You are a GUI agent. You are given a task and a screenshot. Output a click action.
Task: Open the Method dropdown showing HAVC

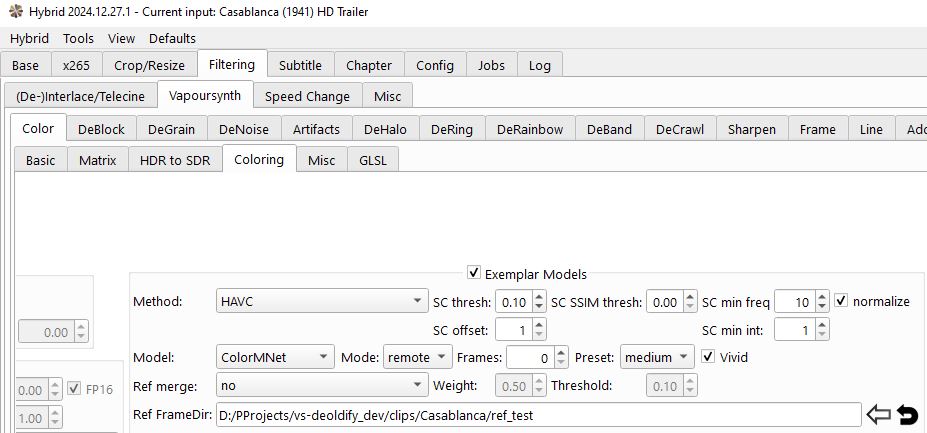click(x=322, y=301)
